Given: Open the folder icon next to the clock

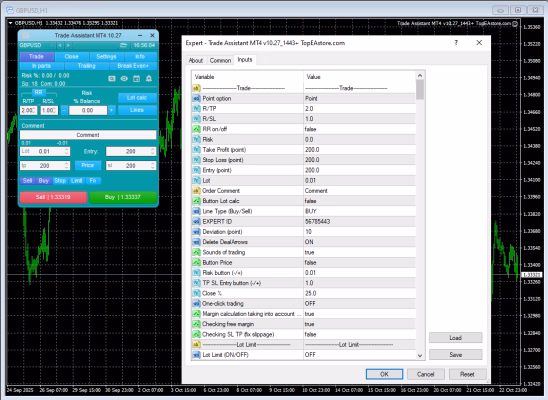Looking at the screenshot, I should pos(123,45).
